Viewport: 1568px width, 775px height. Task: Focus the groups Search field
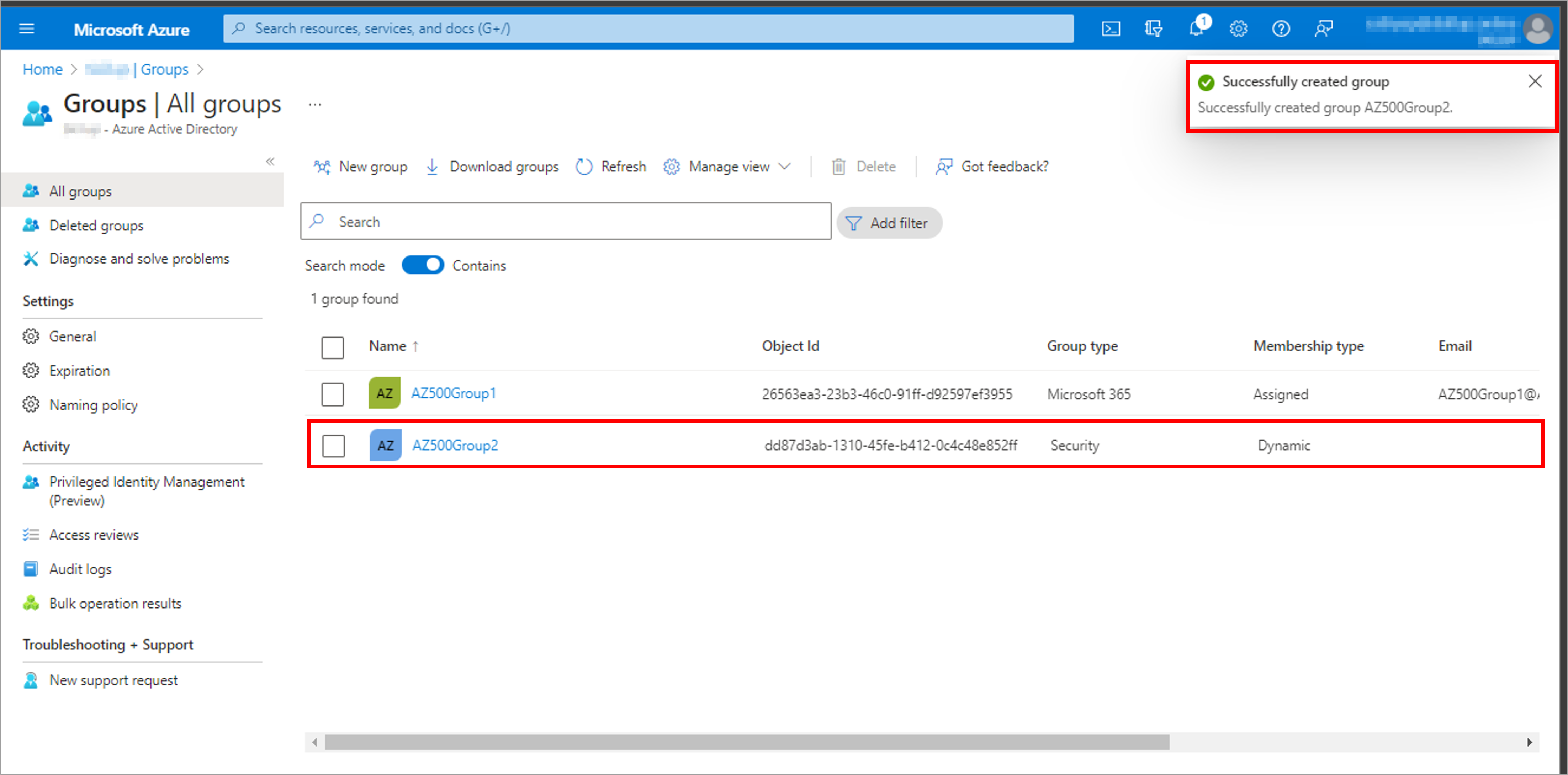pyautogui.click(x=566, y=221)
